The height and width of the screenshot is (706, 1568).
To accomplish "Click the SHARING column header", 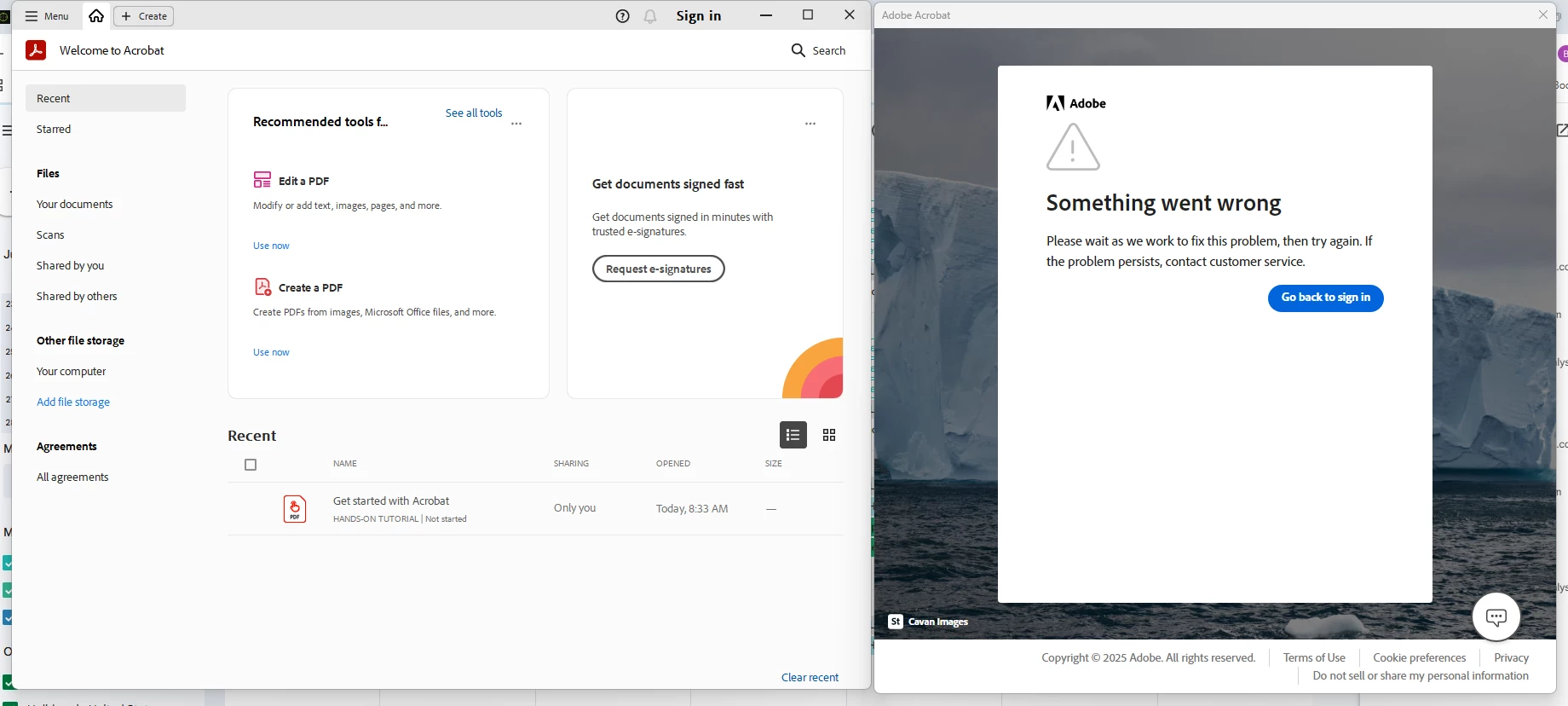I will (x=571, y=464).
